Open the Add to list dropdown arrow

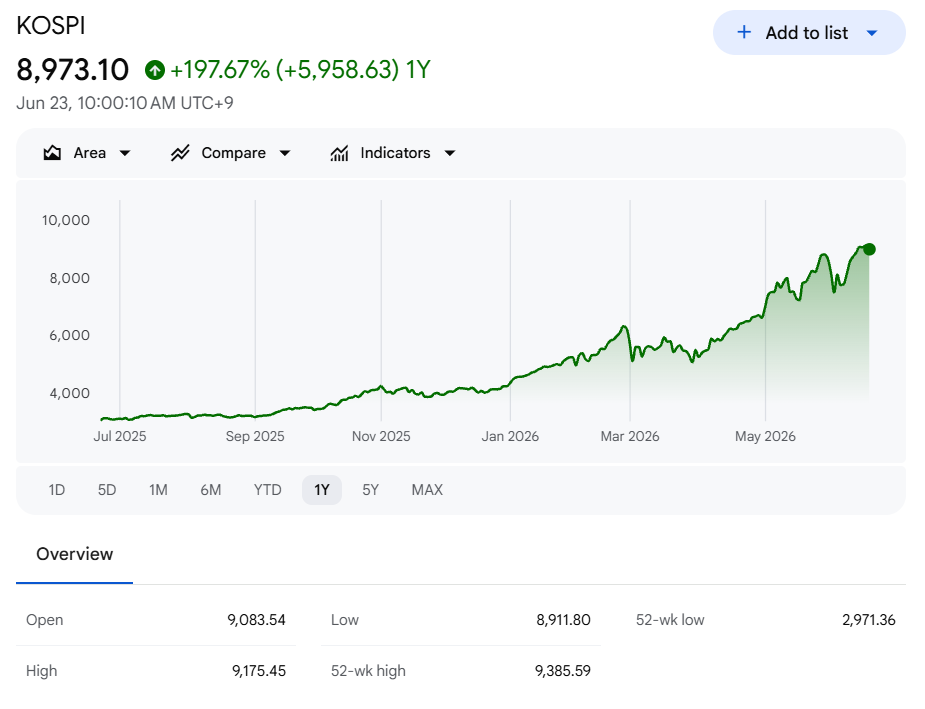click(x=872, y=33)
